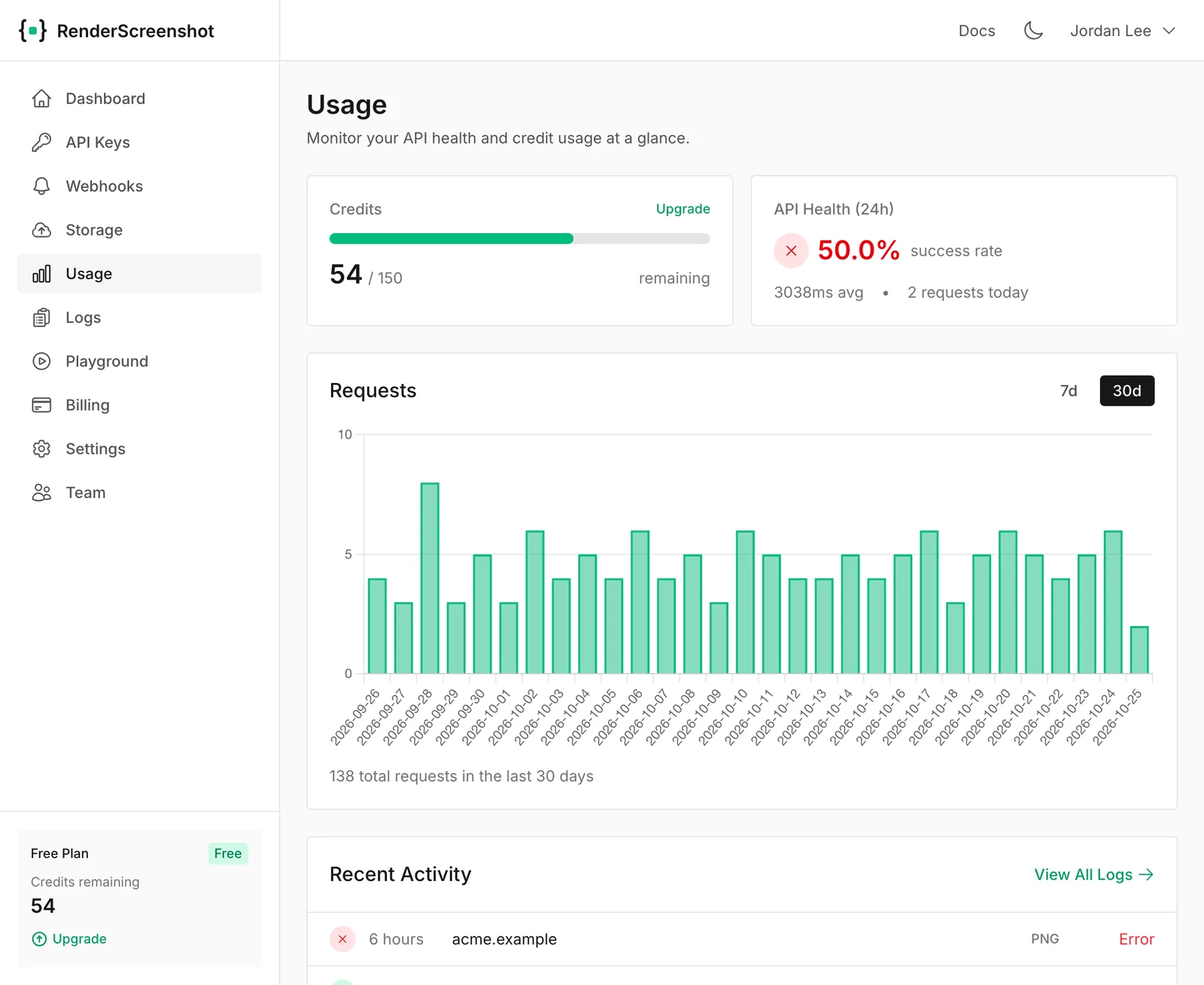Open View All Logs

[x=1093, y=874]
